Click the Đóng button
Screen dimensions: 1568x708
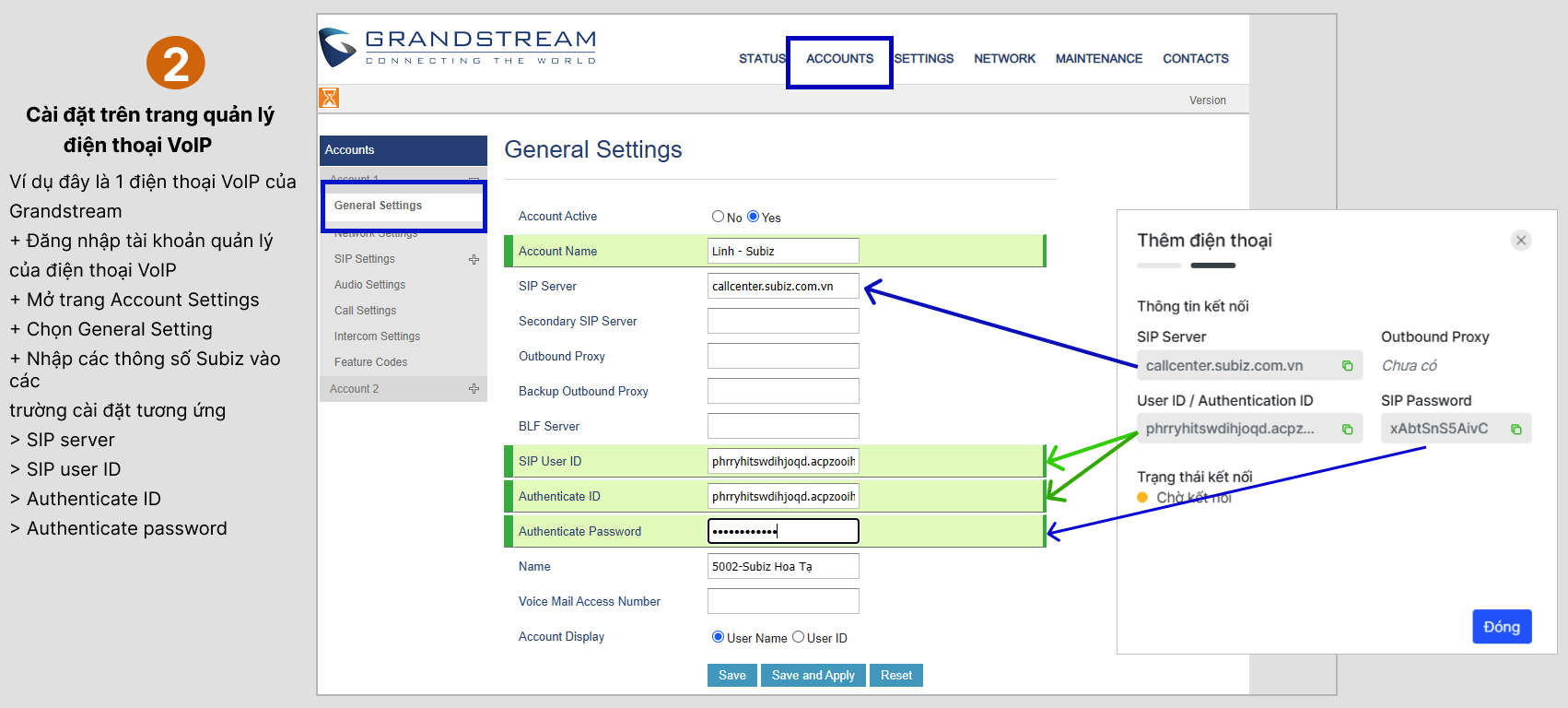(x=1501, y=627)
